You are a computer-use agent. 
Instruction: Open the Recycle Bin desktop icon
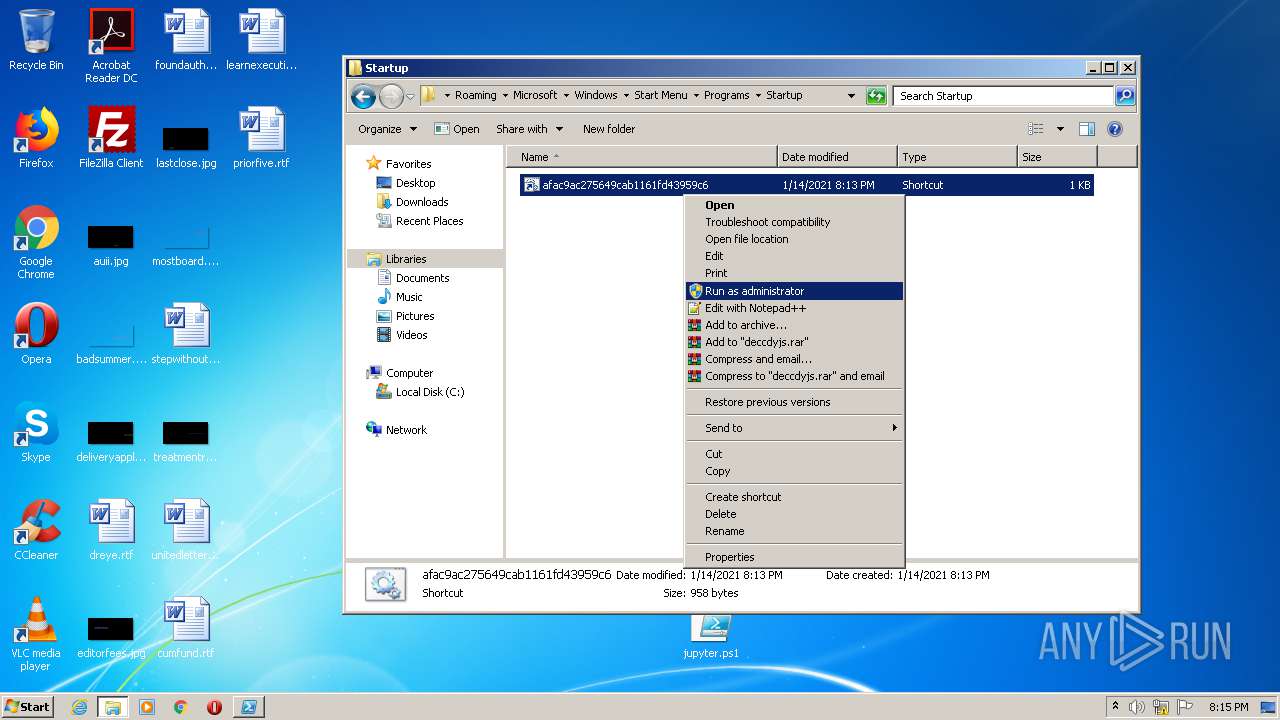point(36,40)
